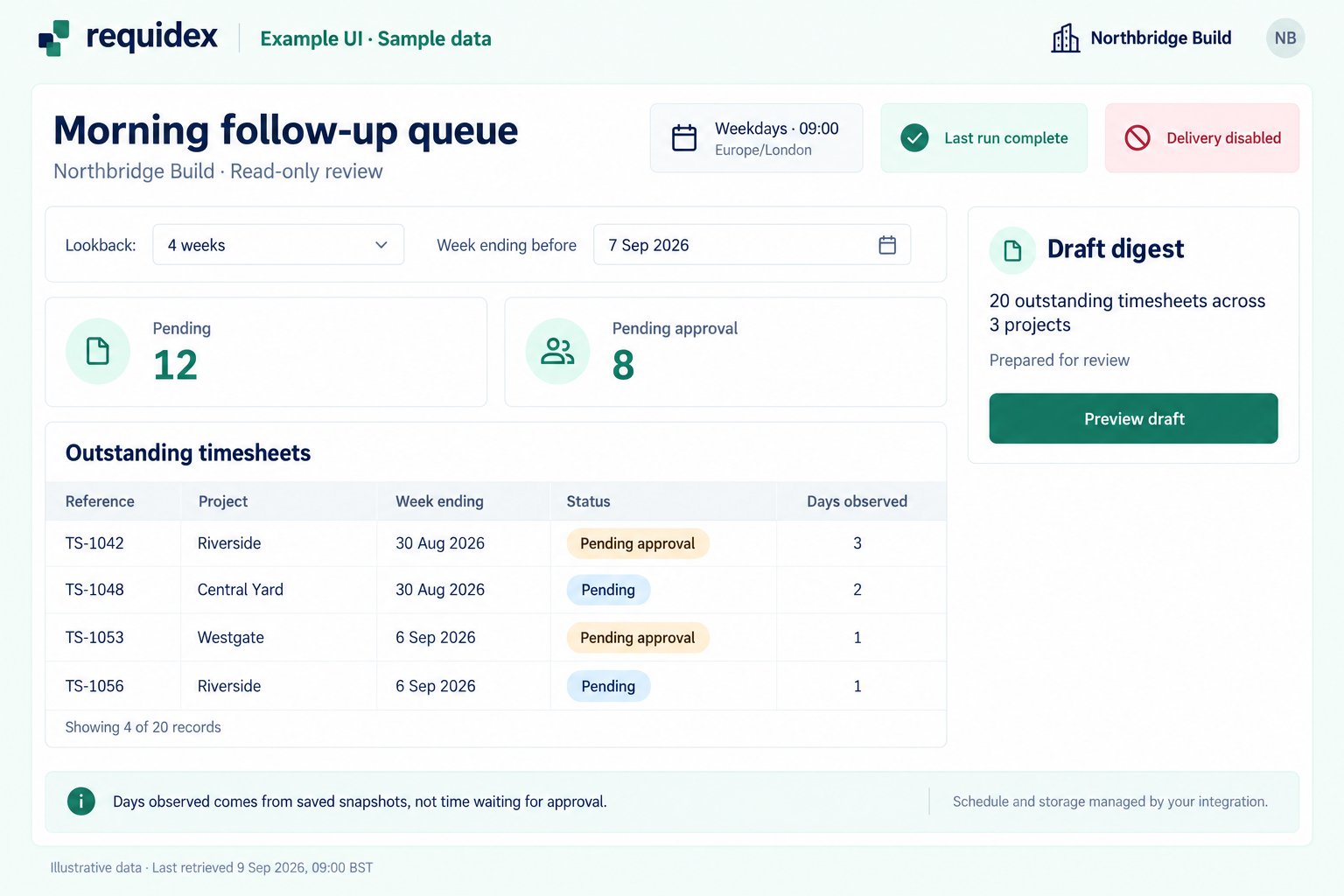Click 30 Aug 2026 in the TS-1048 row
Image resolution: width=1344 pixels, height=896 pixels.
tap(440, 590)
